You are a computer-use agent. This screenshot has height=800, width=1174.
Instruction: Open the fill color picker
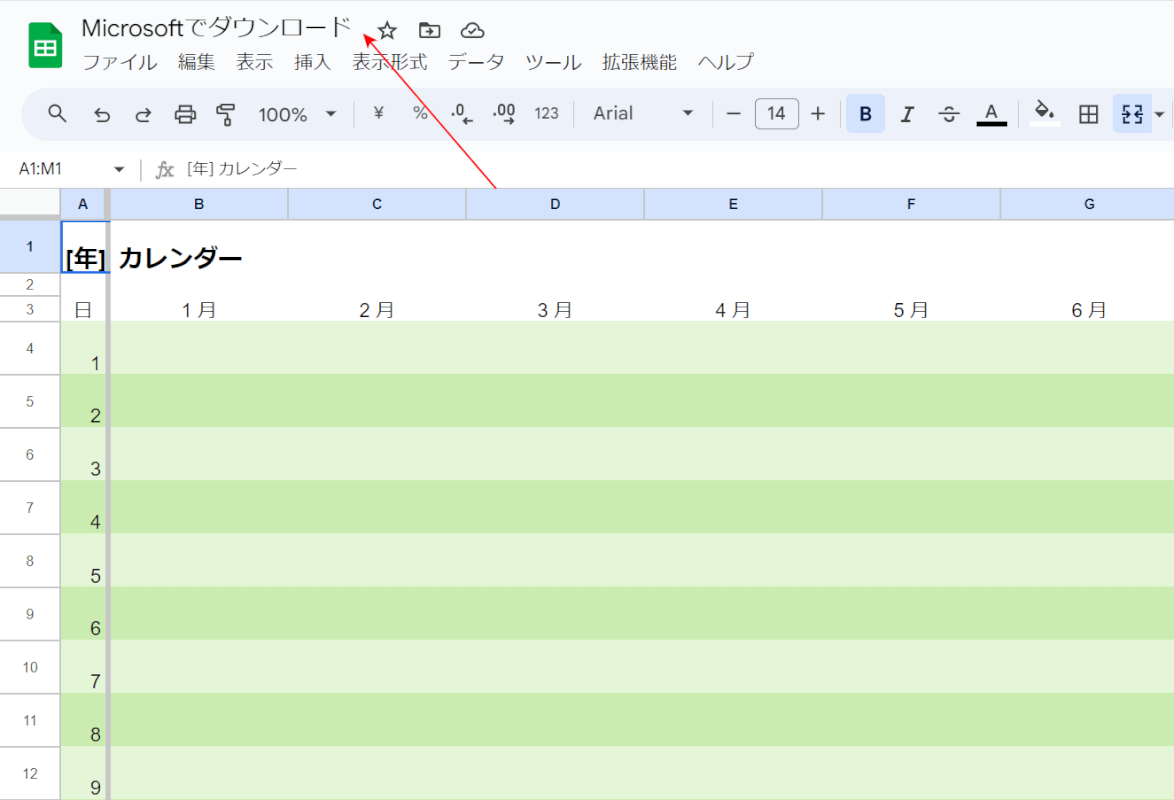coord(1044,114)
